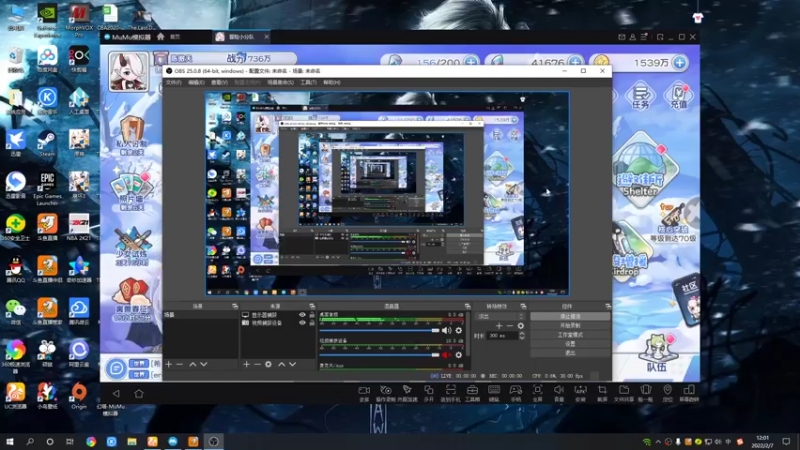Open MuMu gamepad settings icon
The height and width of the screenshot is (450, 800).
[516, 392]
